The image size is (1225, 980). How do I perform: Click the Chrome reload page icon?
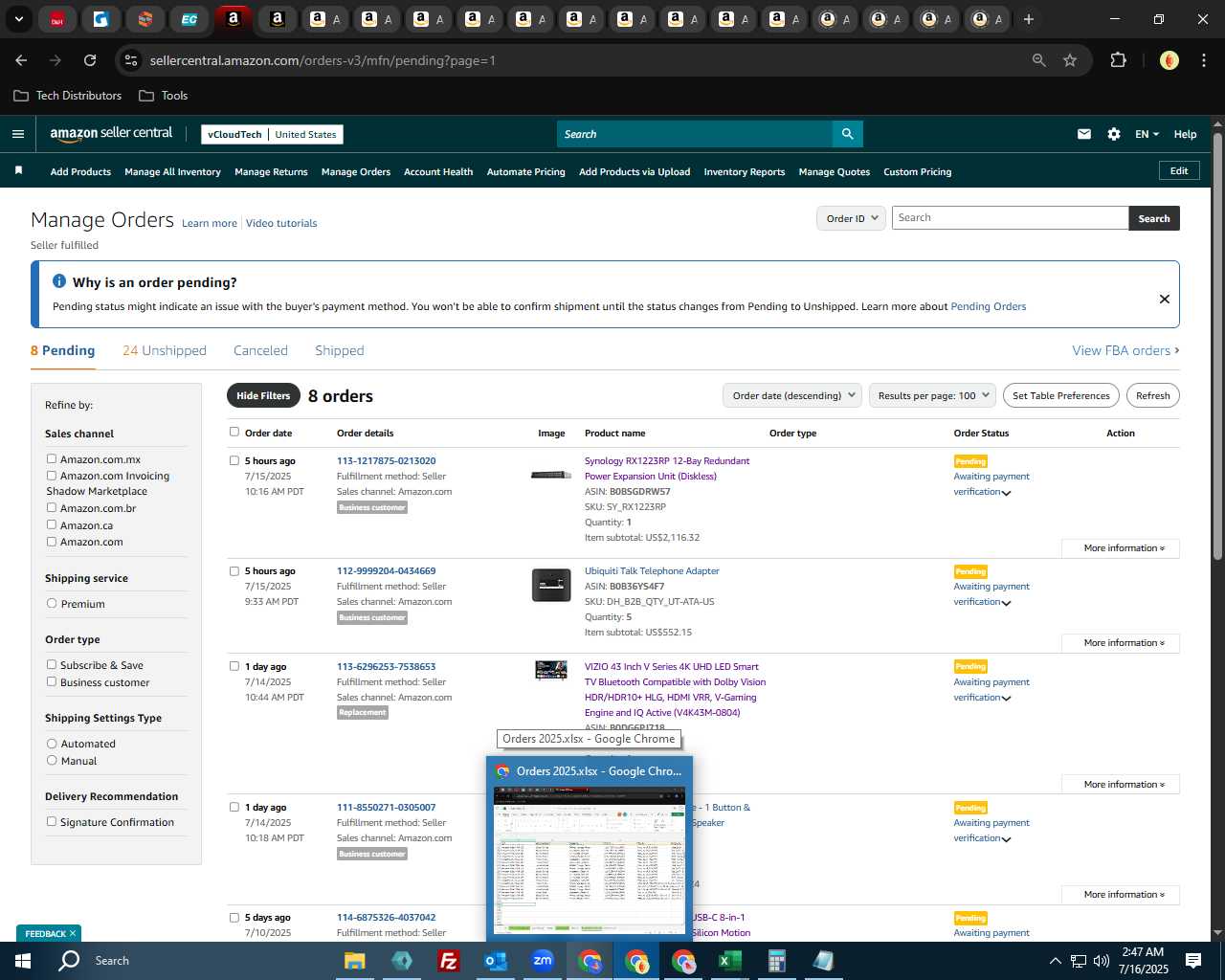click(x=90, y=60)
